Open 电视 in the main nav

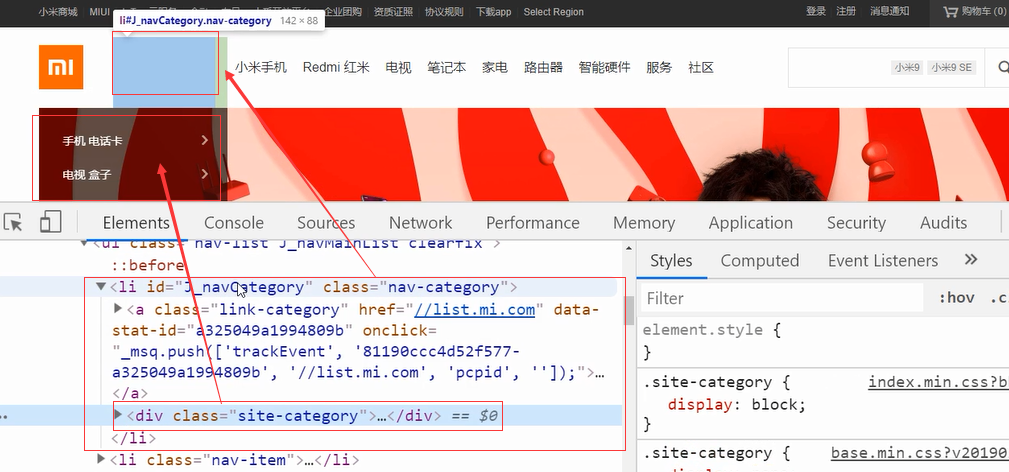tap(398, 67)
